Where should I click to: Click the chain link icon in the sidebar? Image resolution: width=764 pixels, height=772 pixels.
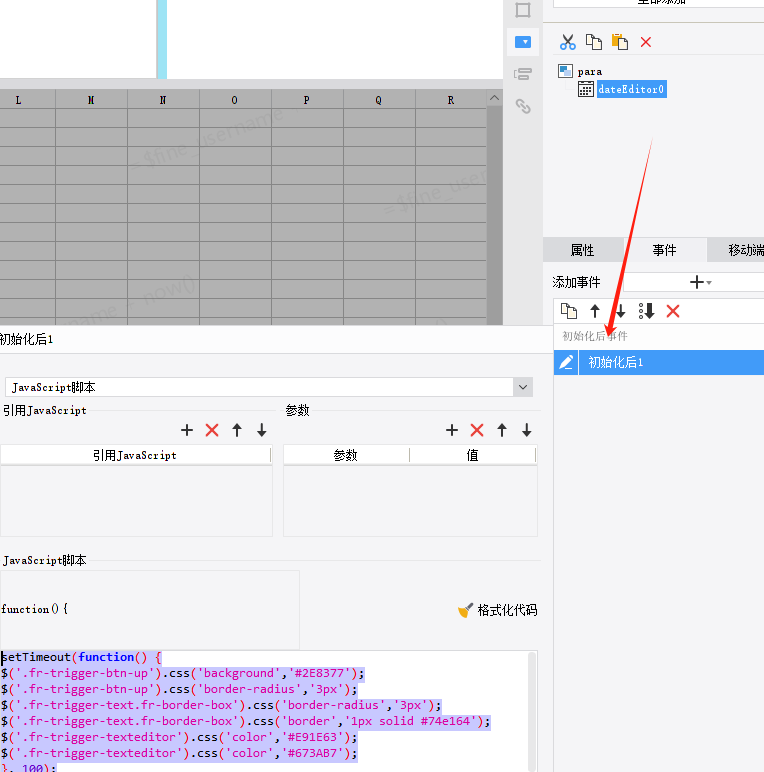click(x=523, y=106)
